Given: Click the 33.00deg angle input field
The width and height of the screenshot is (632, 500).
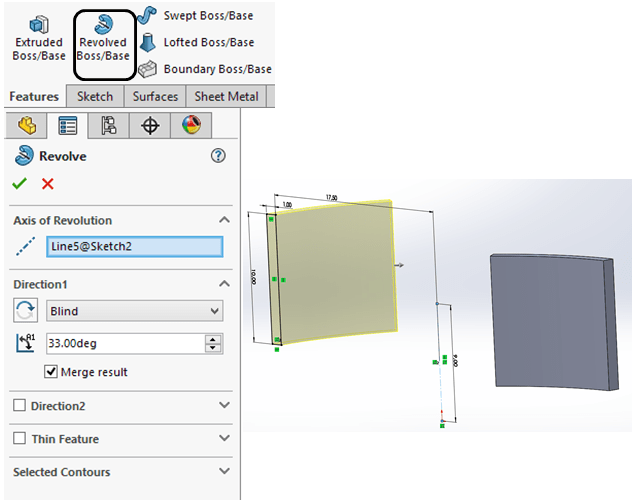Looking at the screenshot, I should (x=123, y=343).
